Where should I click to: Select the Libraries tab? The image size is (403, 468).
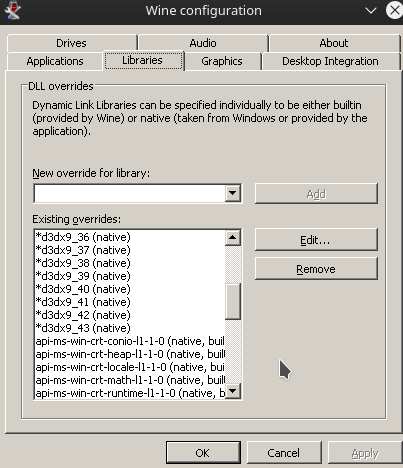[x=143, y=60]
